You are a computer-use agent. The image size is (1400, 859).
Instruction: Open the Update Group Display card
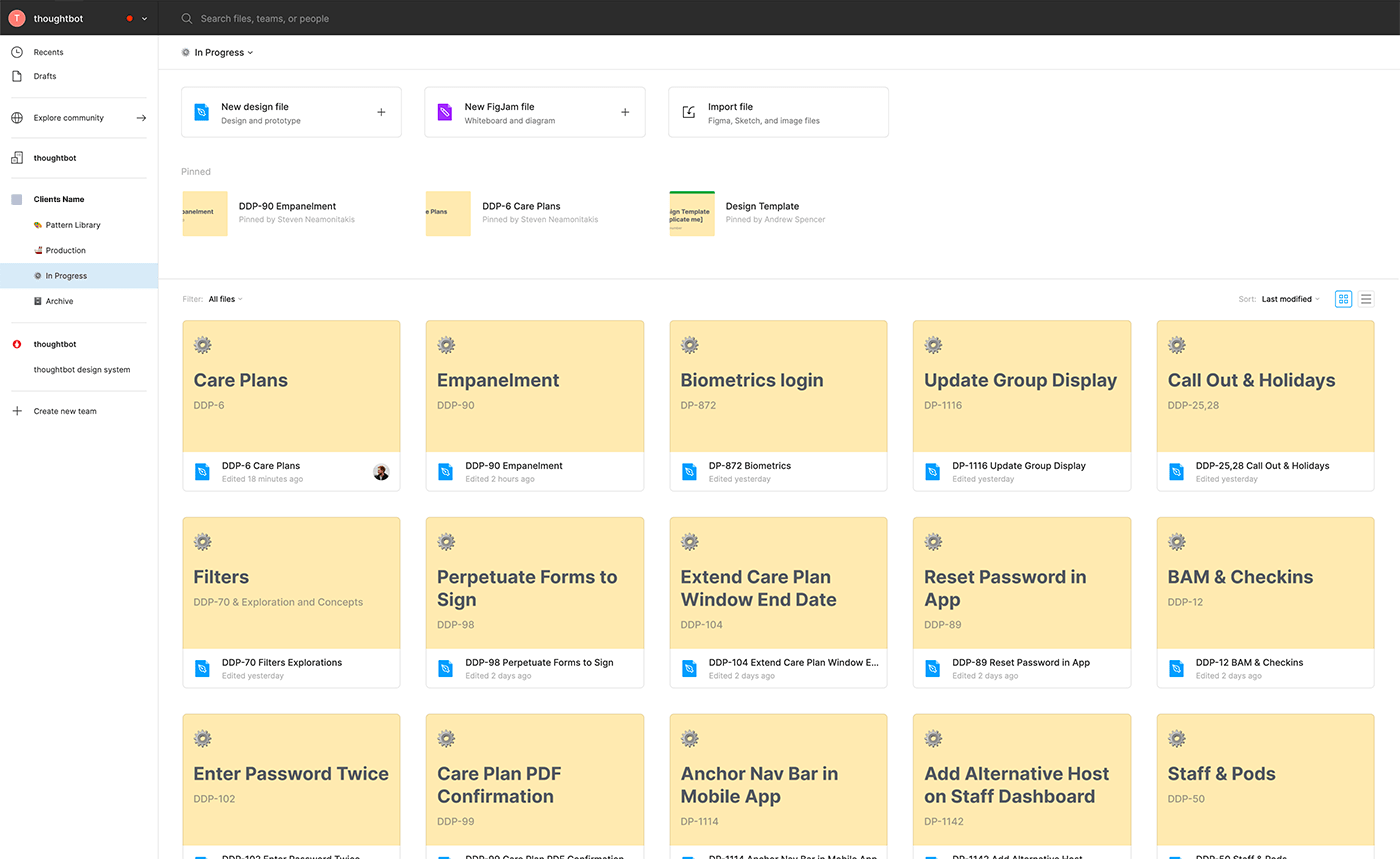point(1022,405)
